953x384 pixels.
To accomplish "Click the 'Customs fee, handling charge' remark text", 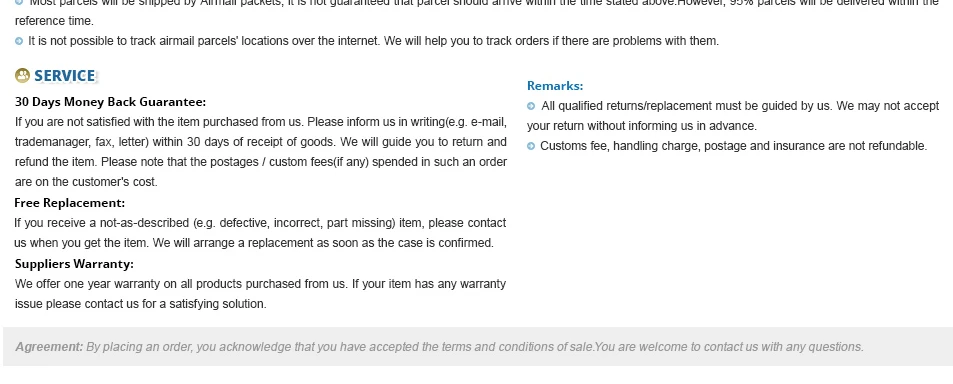I will click(734, 146).
